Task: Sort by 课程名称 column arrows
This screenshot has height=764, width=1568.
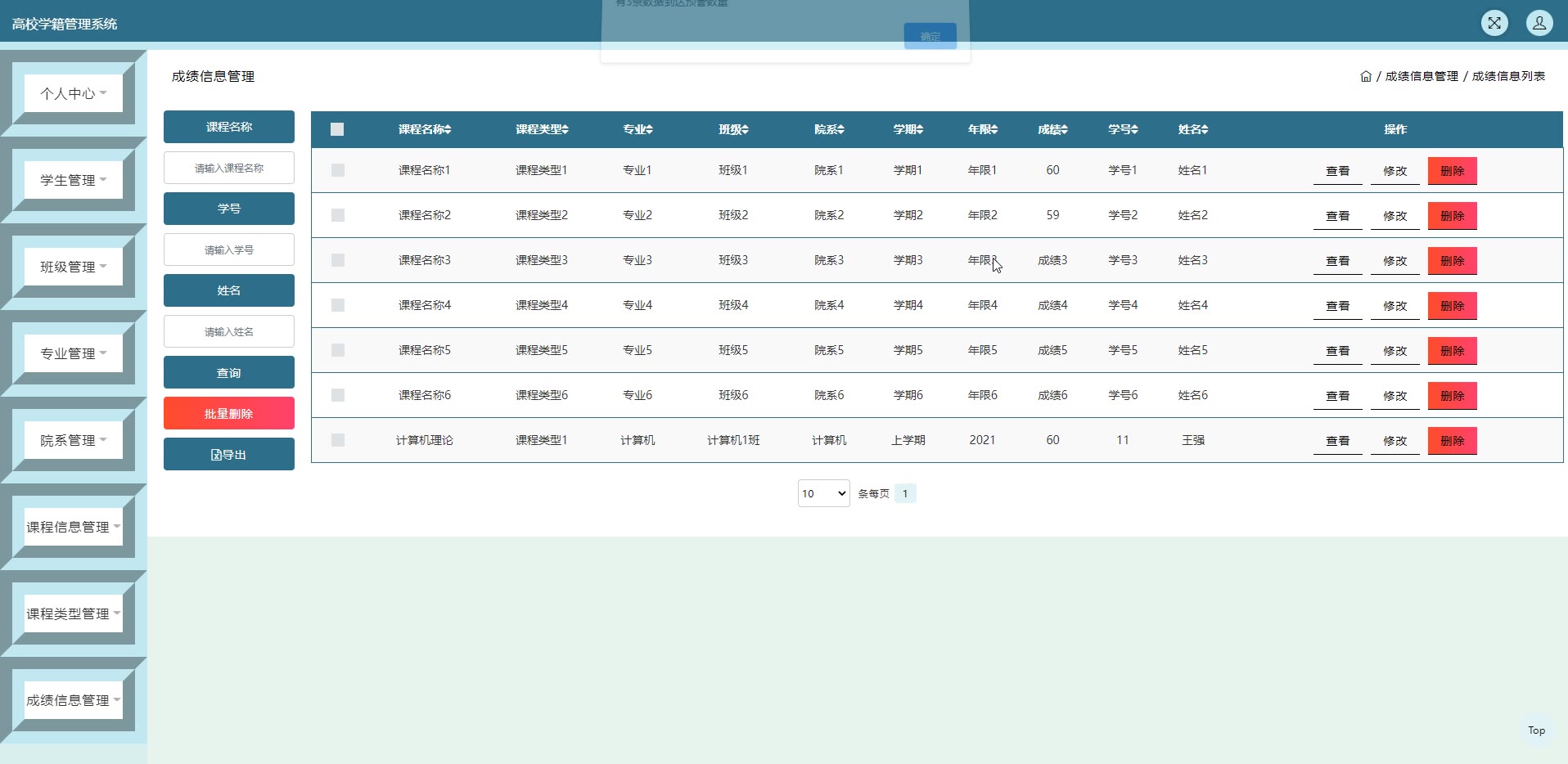Action: (x=448, y=129)
